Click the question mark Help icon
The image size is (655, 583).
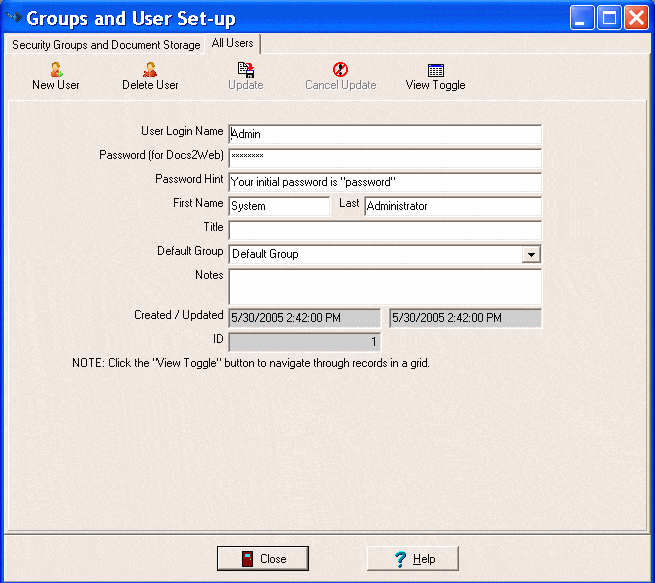(400, 559)
